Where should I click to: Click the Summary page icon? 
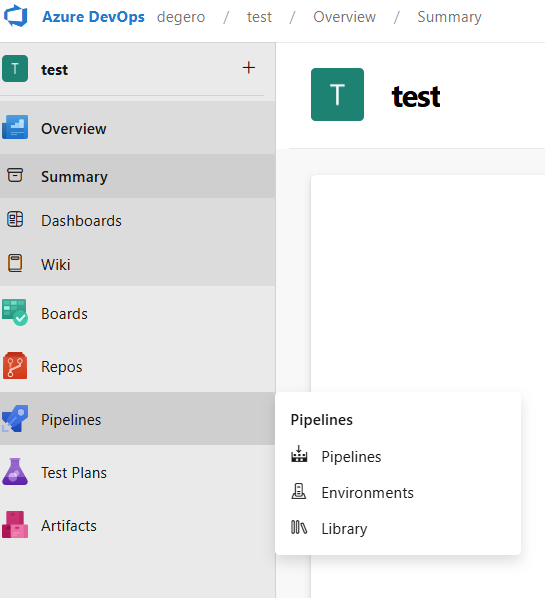[15, 175]
